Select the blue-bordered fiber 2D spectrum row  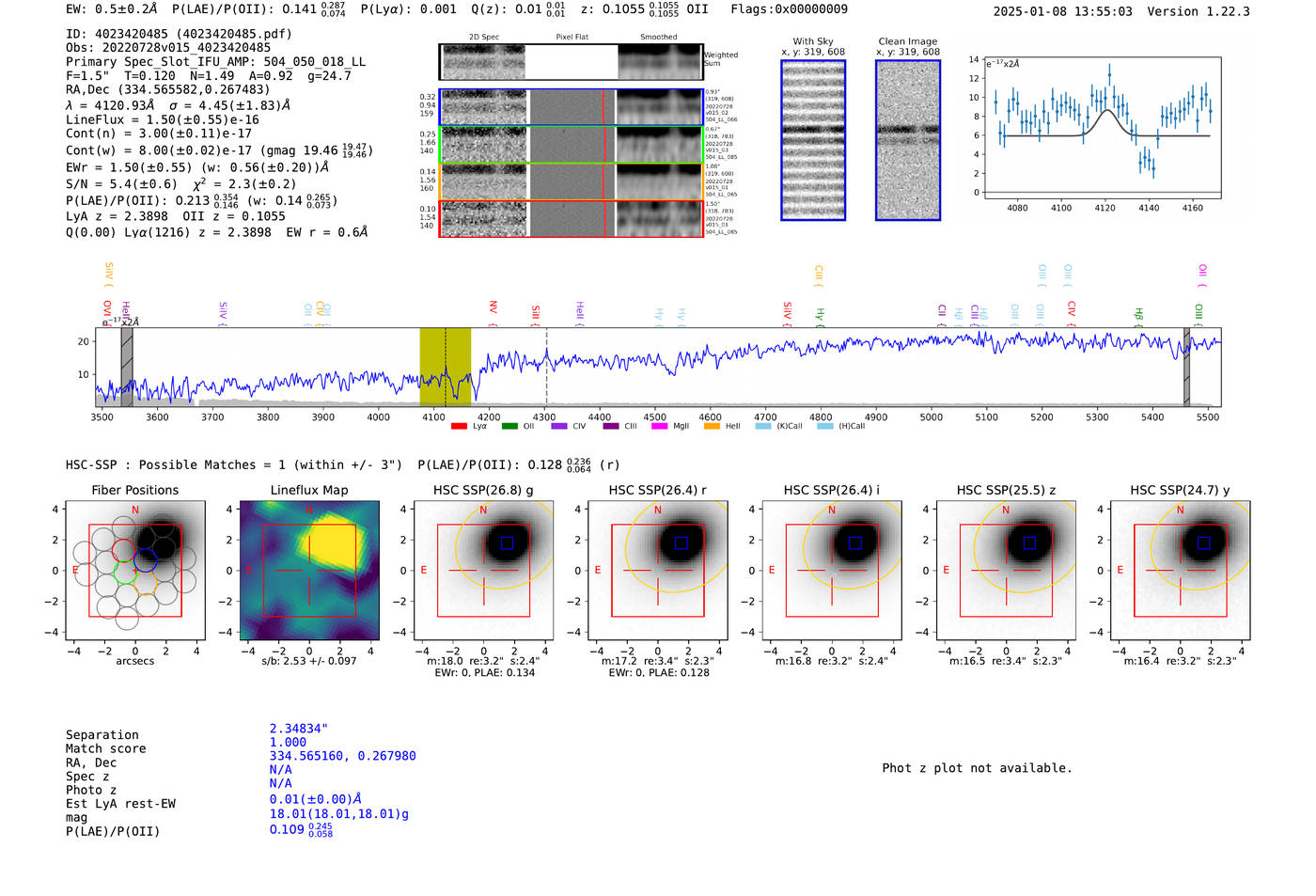pos(571,107)
